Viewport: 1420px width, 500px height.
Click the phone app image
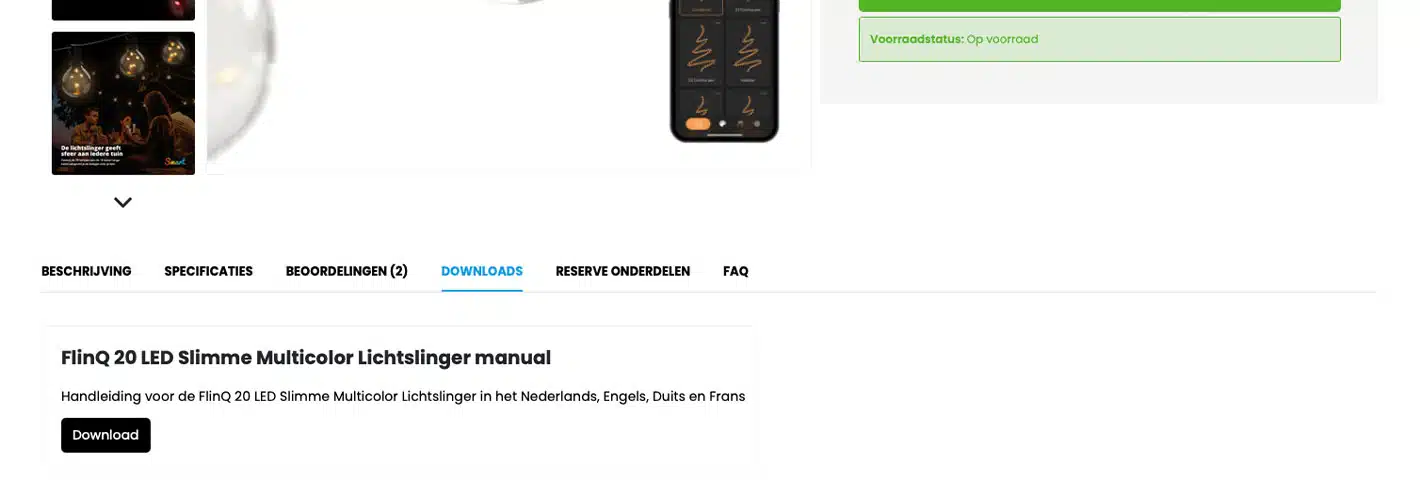click(724, 70)
